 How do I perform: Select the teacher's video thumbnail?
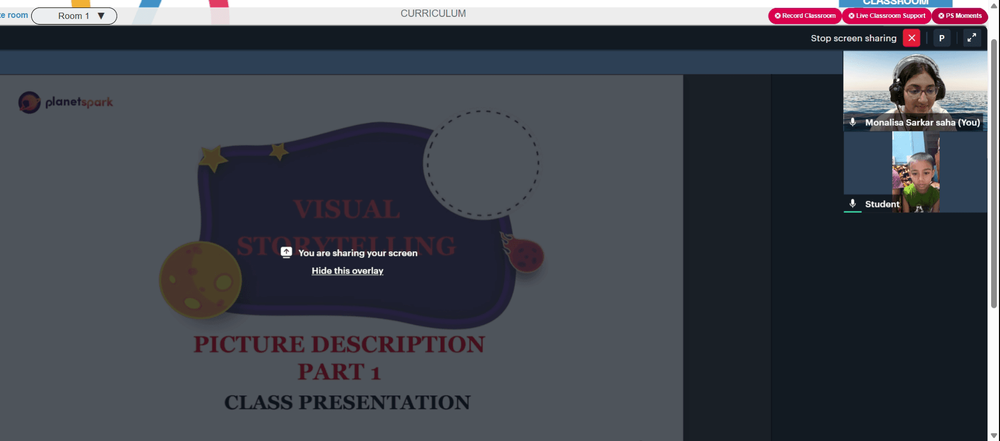click(915, 91)
